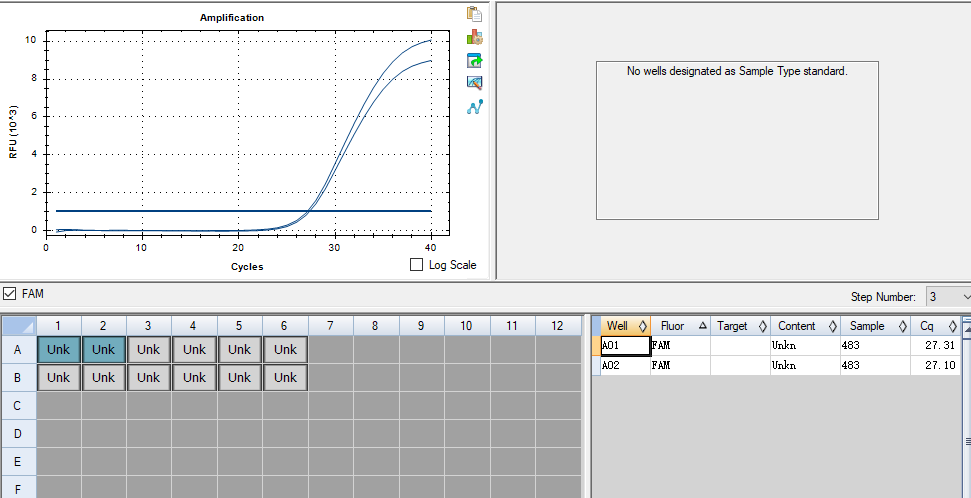Select well B3 in the plate grid

[149, 377]
